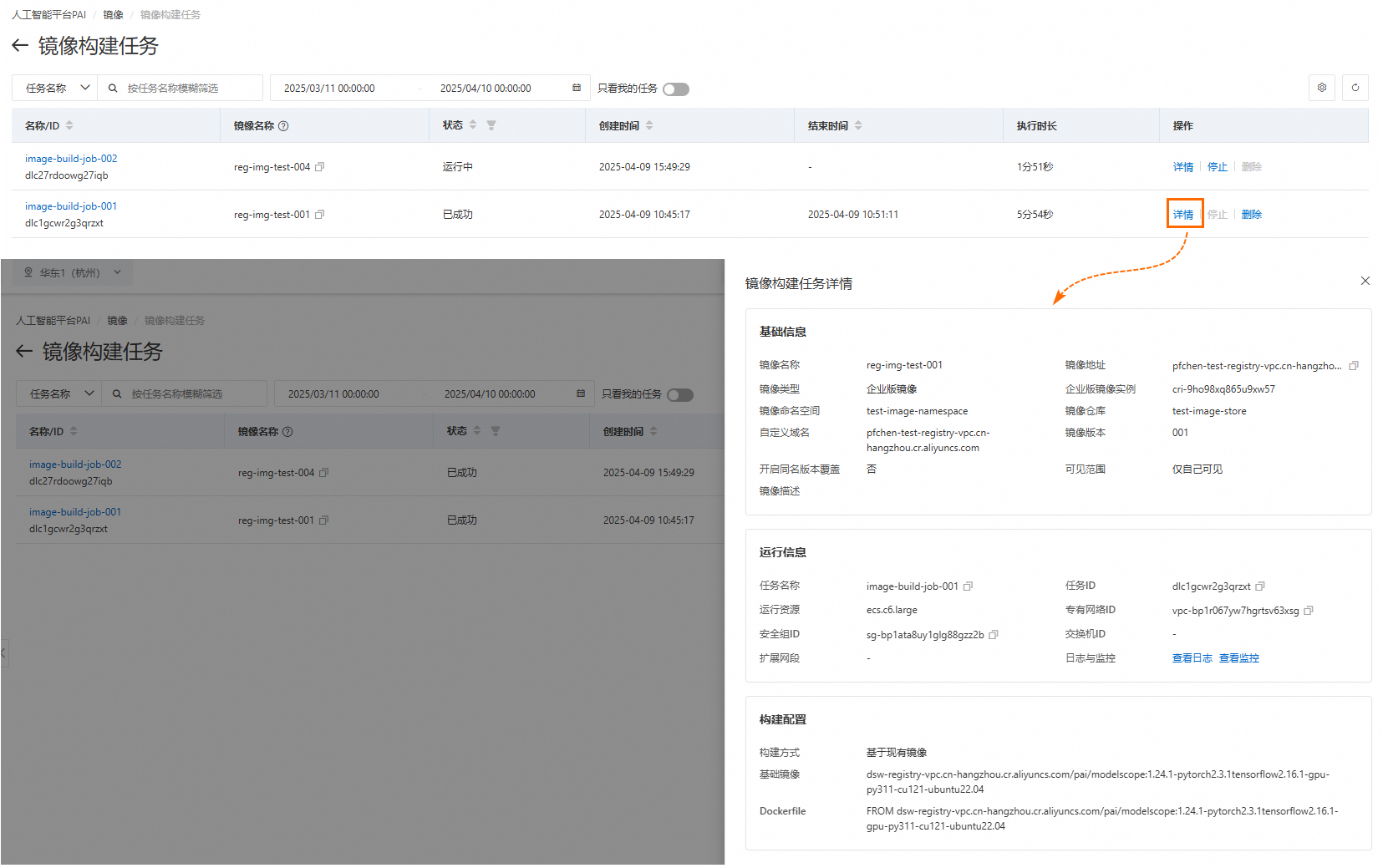Viewport: 1383px width, 868px height.
Task: Open the 任务名称 filter type dropdown
Action: coord(54,88)
